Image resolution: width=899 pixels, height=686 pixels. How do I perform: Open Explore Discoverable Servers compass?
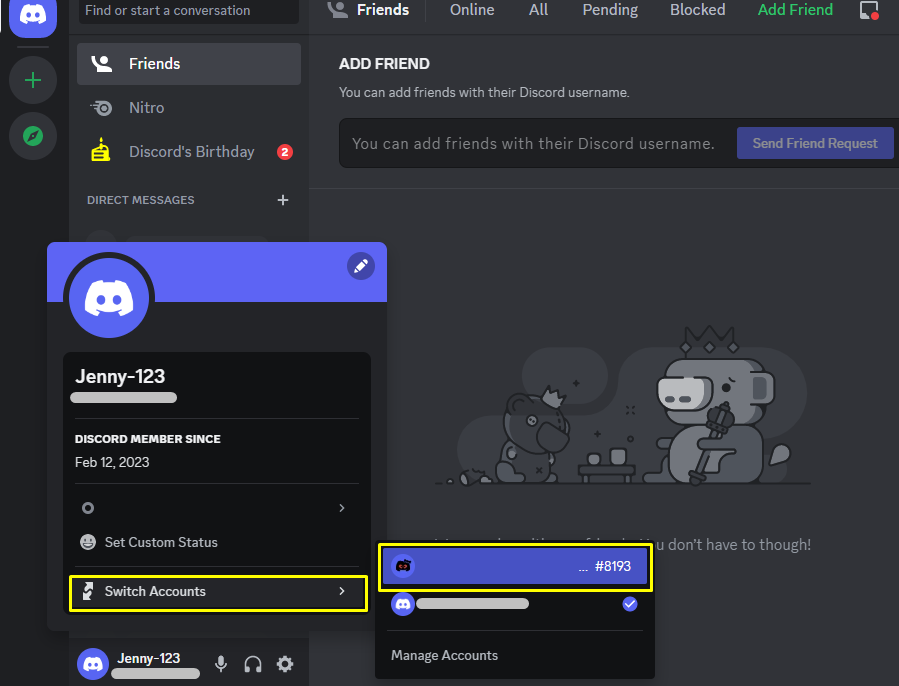33,136
